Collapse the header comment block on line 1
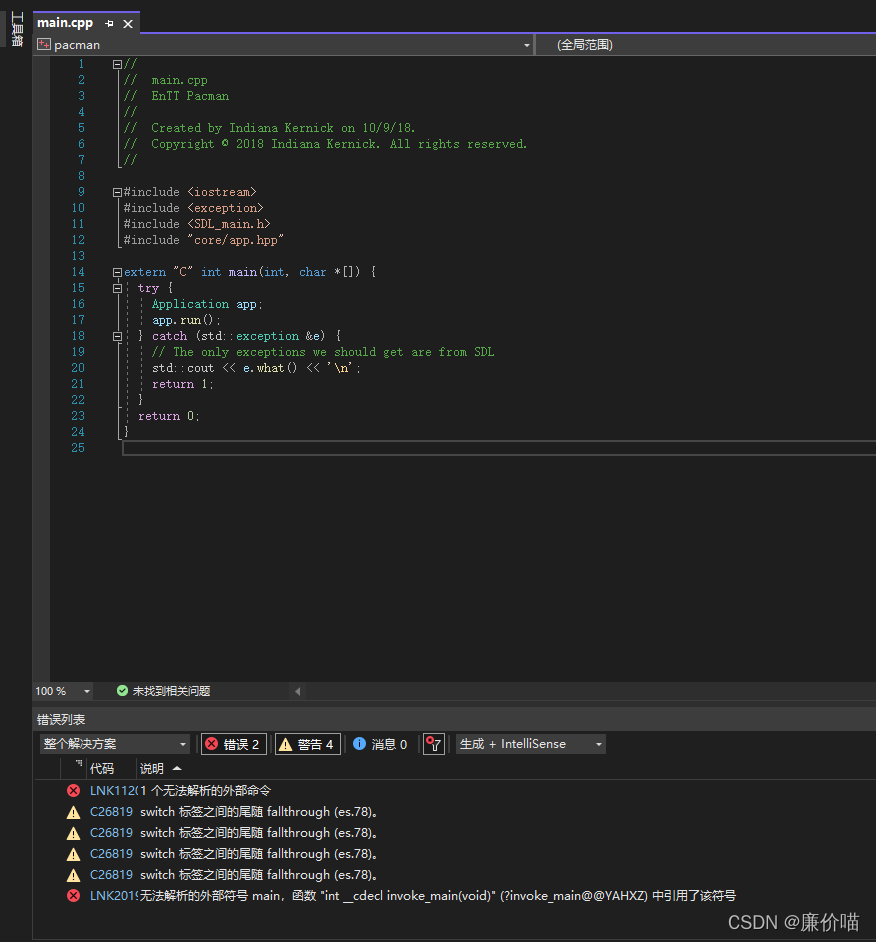Viewport: 876px width, 942px height. 118,64
